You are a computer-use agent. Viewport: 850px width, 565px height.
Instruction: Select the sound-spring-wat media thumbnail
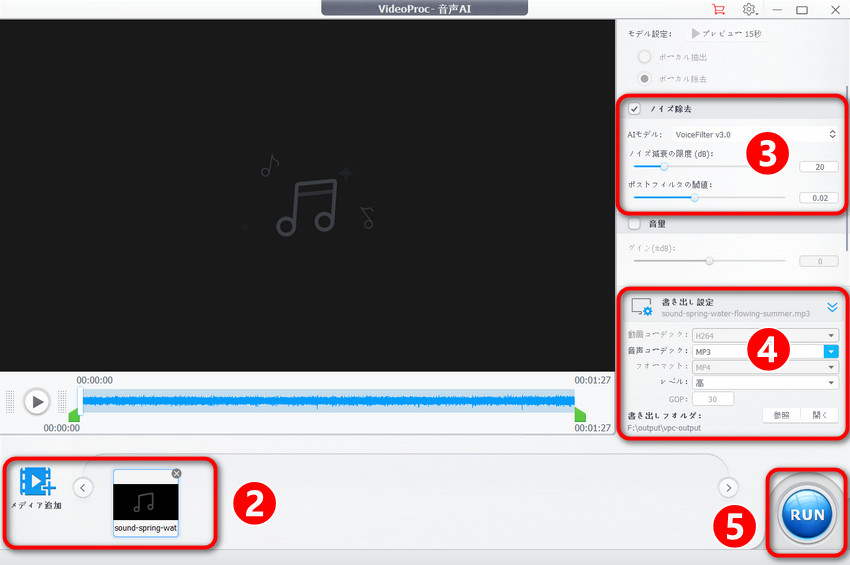tap(145, 503)
